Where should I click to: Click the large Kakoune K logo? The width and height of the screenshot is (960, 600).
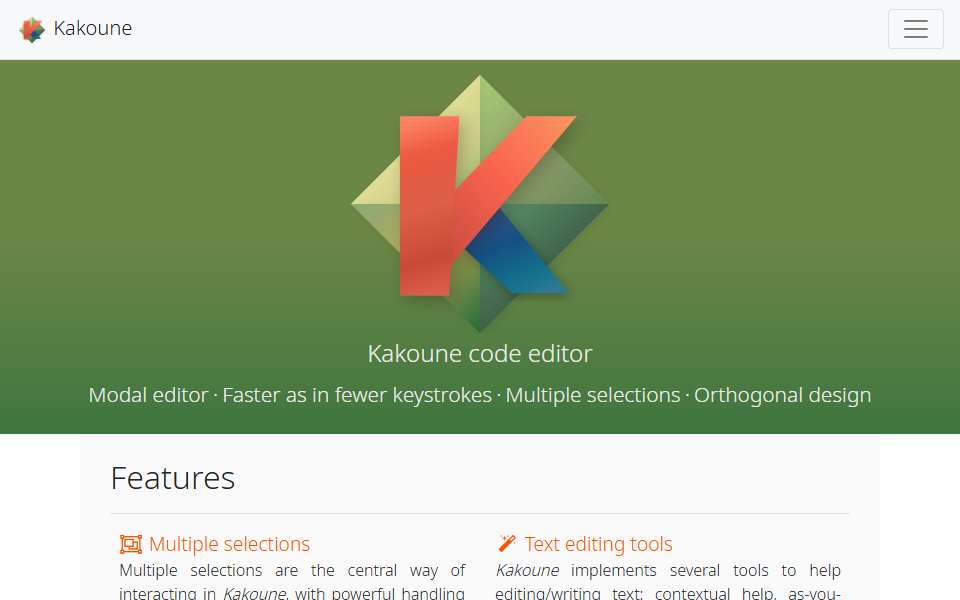[479, 204]
